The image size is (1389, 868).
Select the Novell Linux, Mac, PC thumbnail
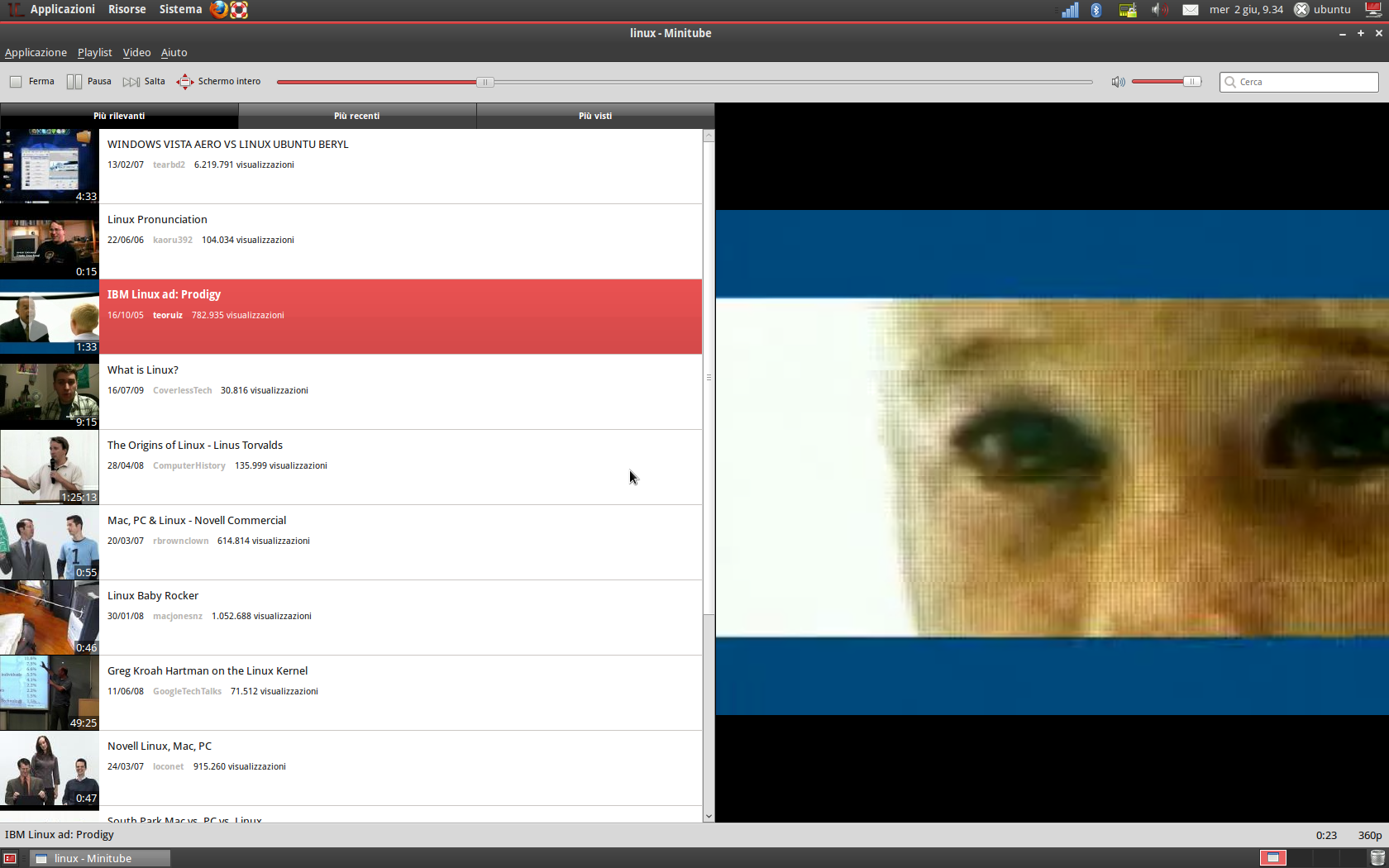50,768
